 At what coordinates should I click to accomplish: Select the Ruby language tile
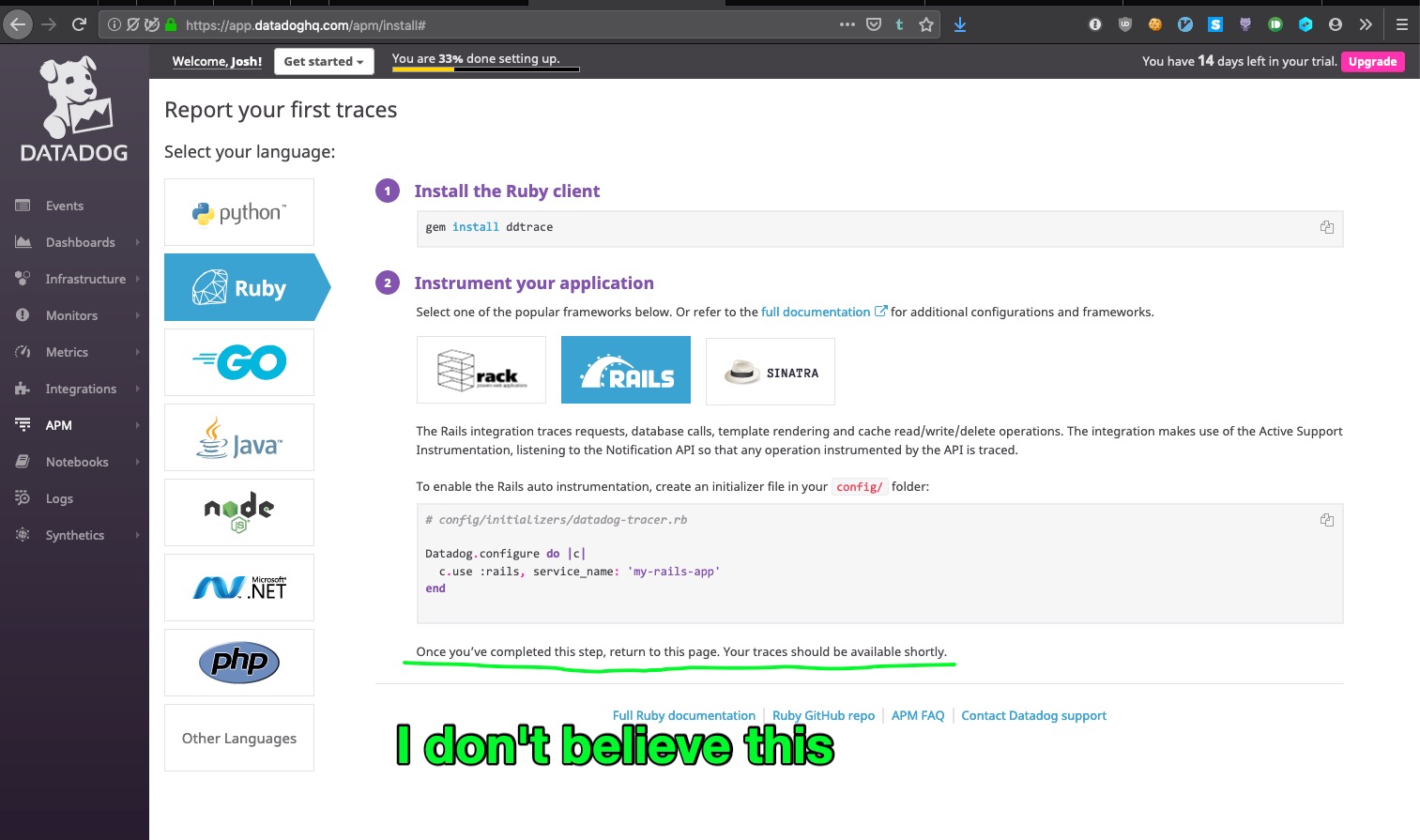[x=247, y=287]
